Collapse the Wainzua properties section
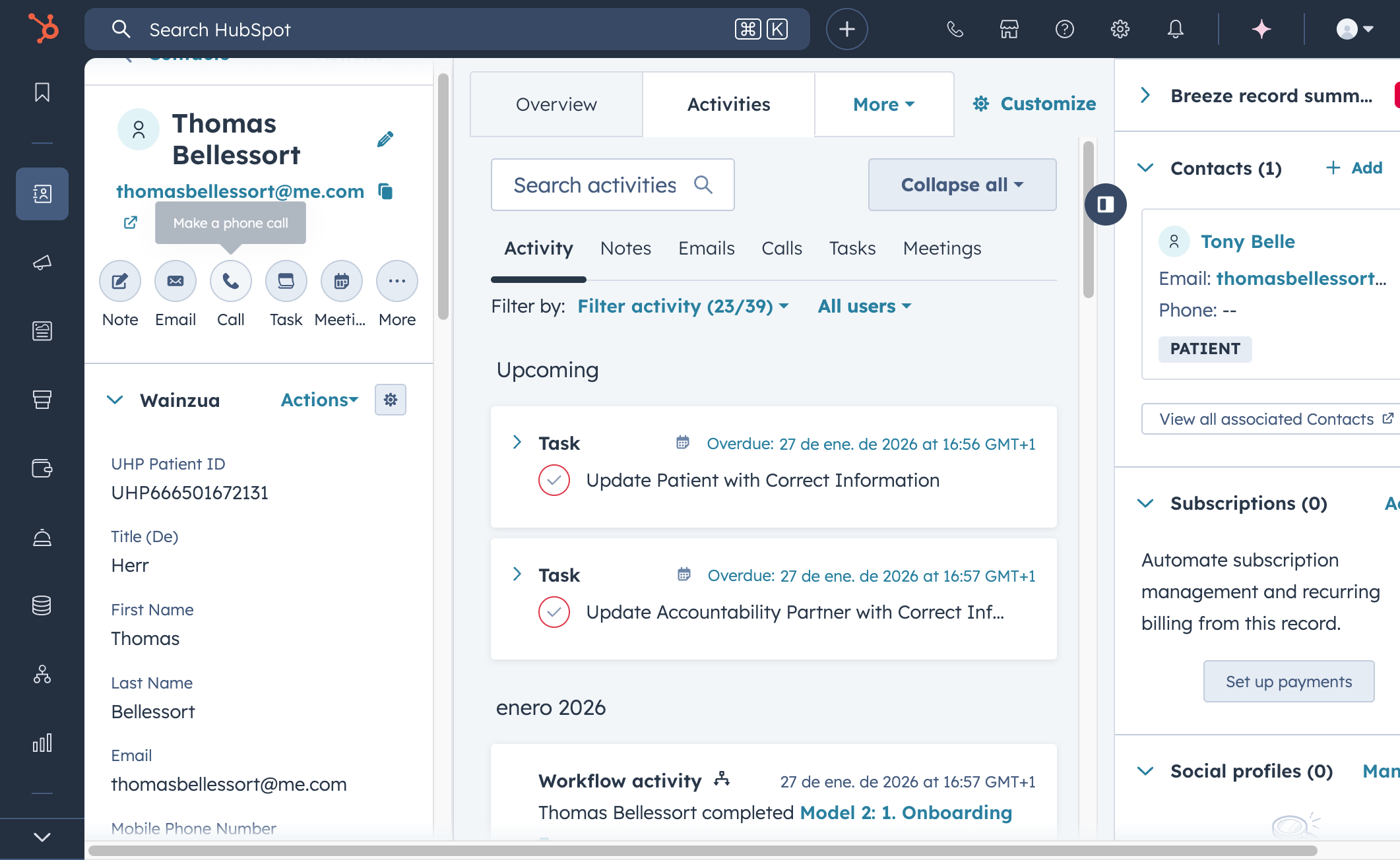 pos(115,400)
